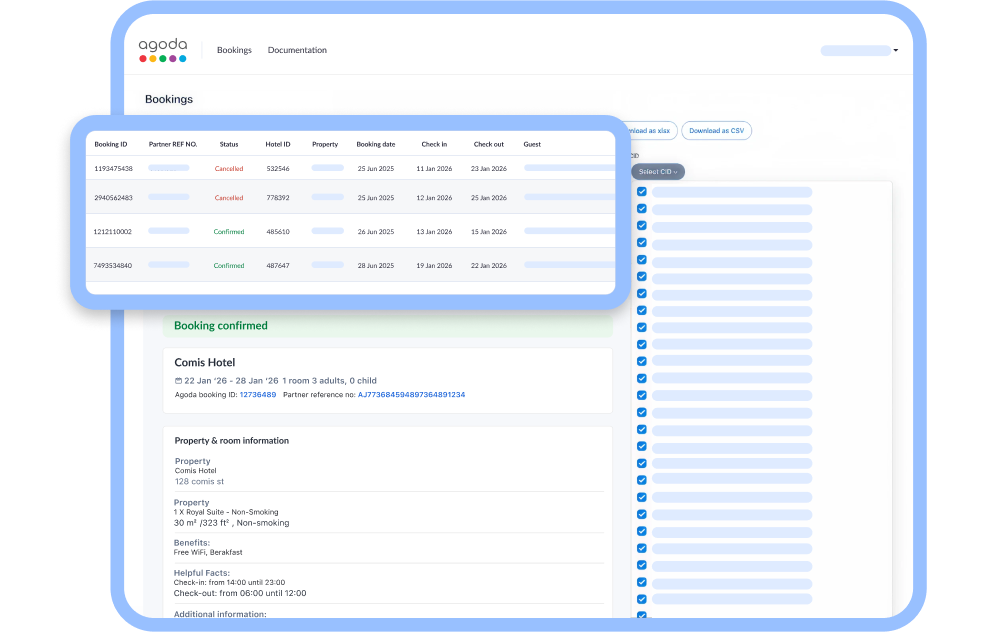The image size is (1000, 632).
Task: Click Hotel ID 485610
Action: point(278,231)
